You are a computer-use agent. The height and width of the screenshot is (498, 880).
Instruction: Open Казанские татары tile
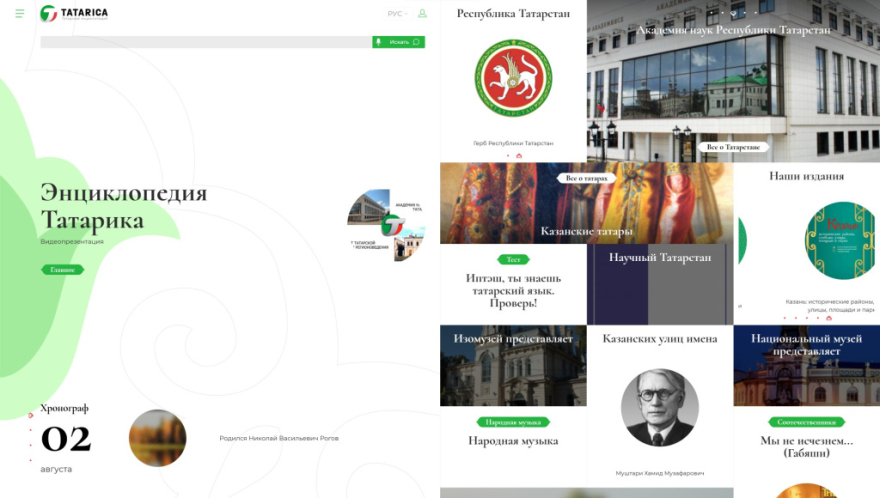click(586, 231)
